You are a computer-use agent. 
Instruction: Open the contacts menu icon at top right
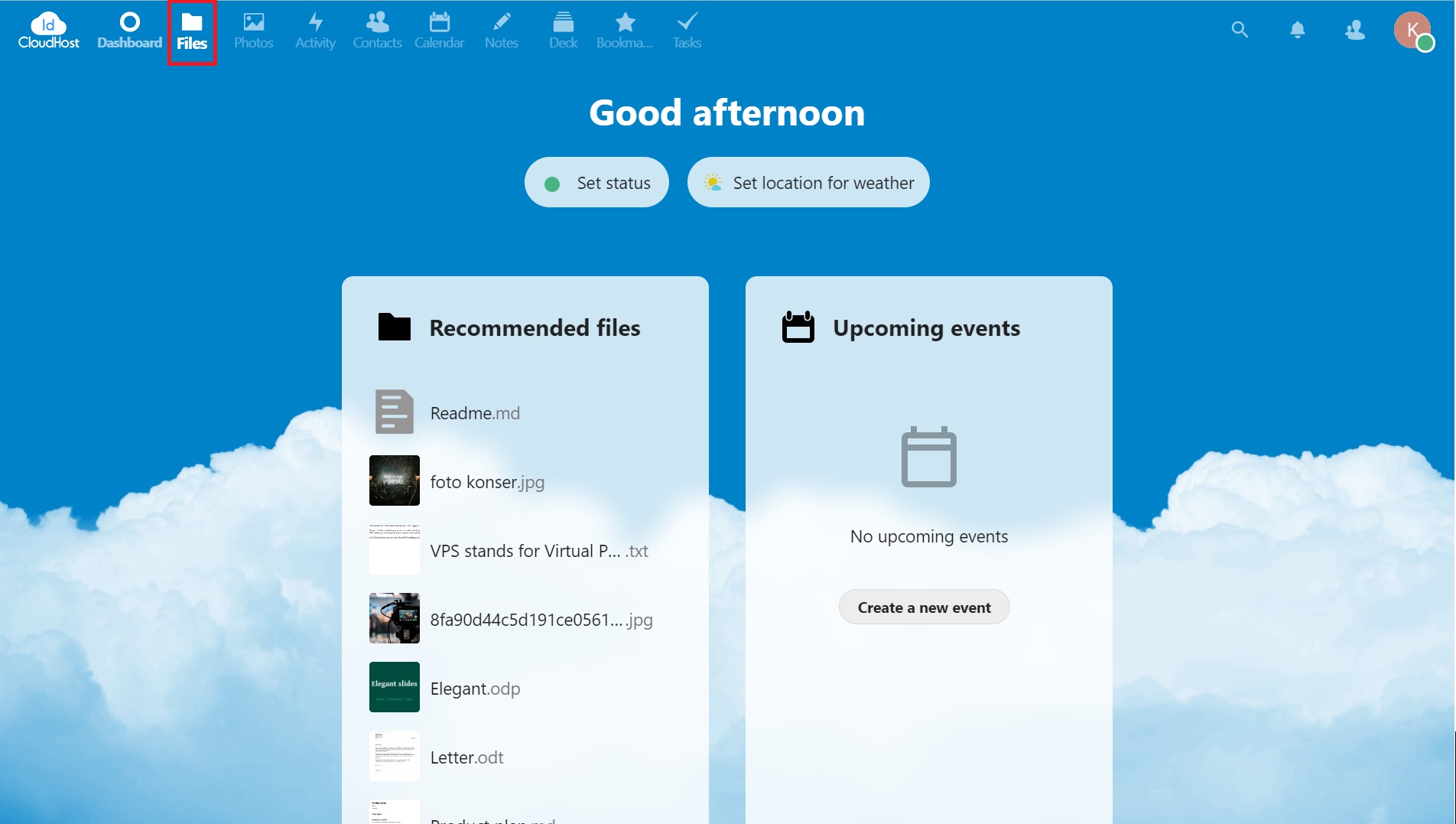point(1354,30)
